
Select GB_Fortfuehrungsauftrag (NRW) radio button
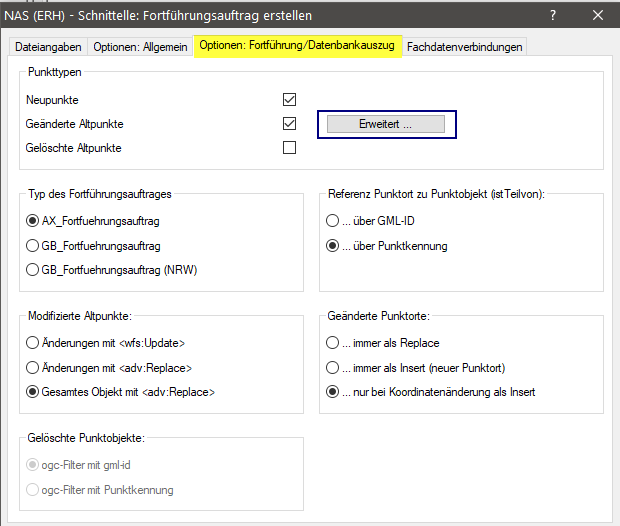pos(34,269)
